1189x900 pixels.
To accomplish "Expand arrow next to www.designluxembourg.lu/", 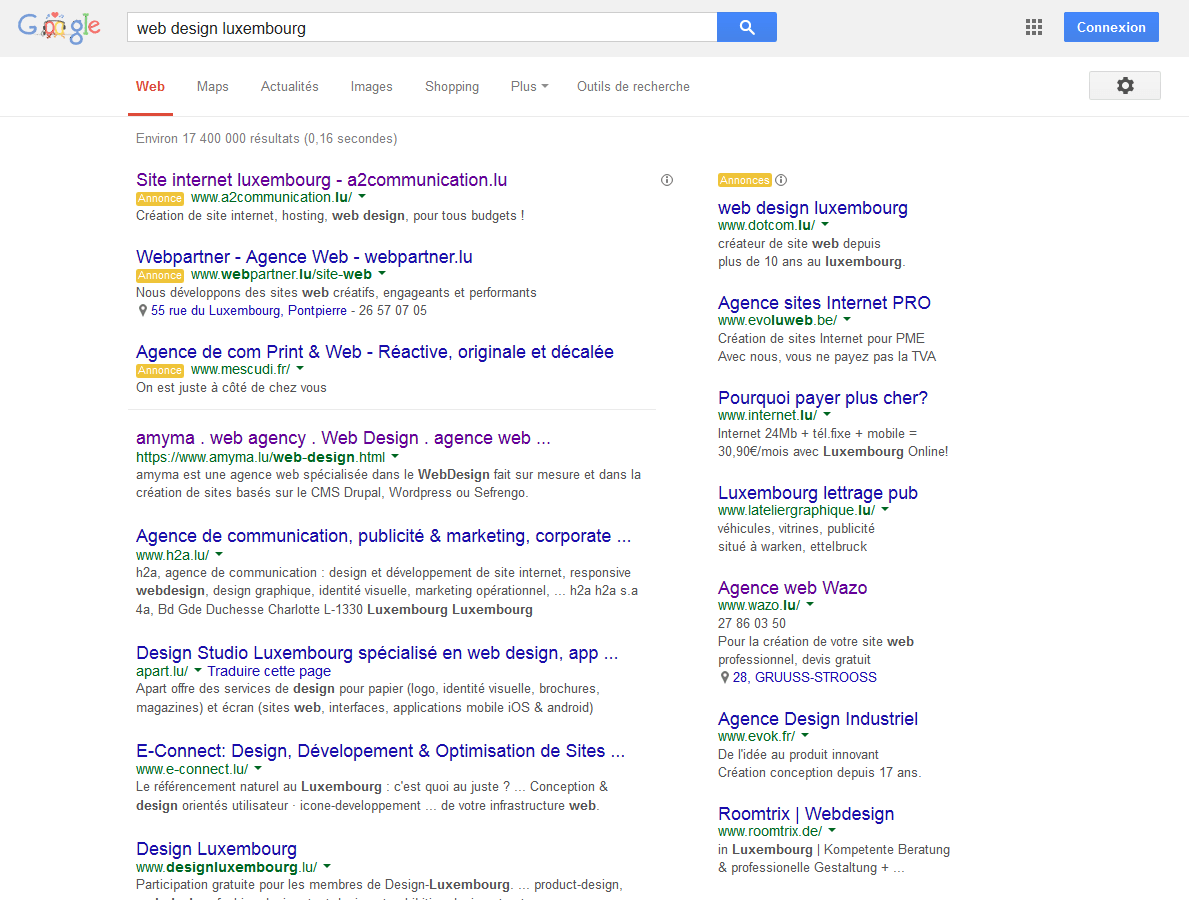I will (x=327, y=866).
